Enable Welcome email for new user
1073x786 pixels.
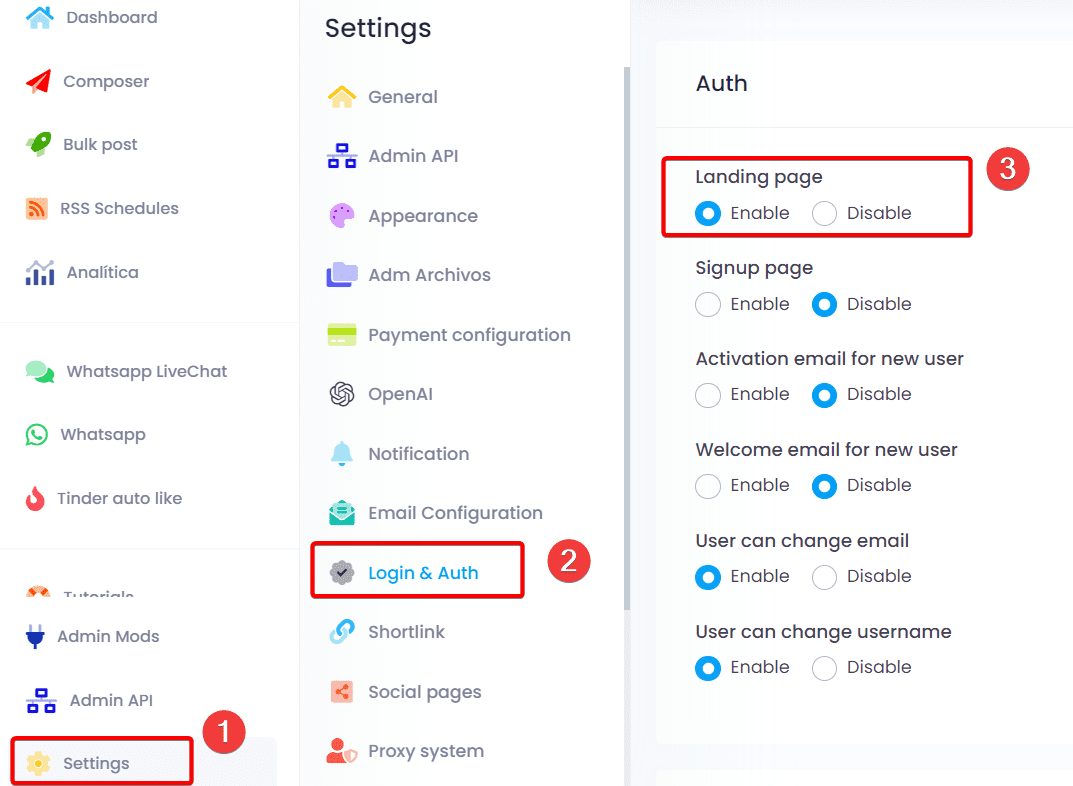pyautogui.click(x=708, y=486)
